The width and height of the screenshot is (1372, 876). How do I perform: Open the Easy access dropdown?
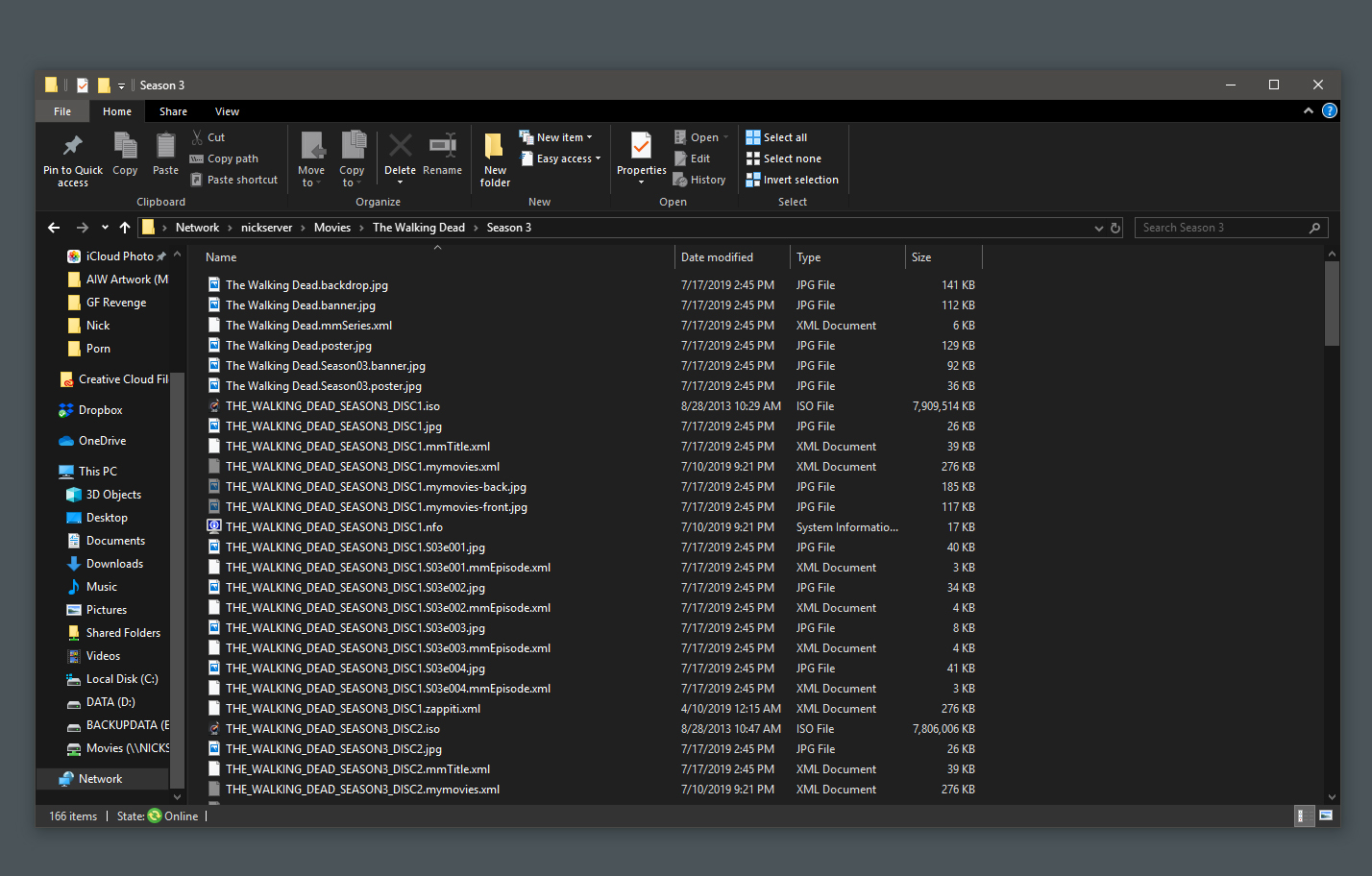coord(561,158)
